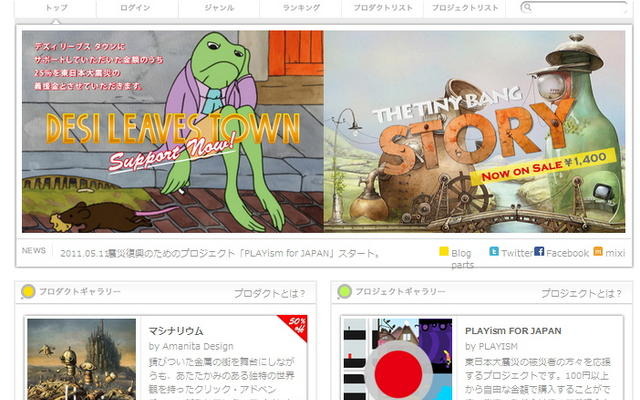This screenshot has height=400, width=640.
Task: Open the Facebook text link
Action: click(567, 253)
